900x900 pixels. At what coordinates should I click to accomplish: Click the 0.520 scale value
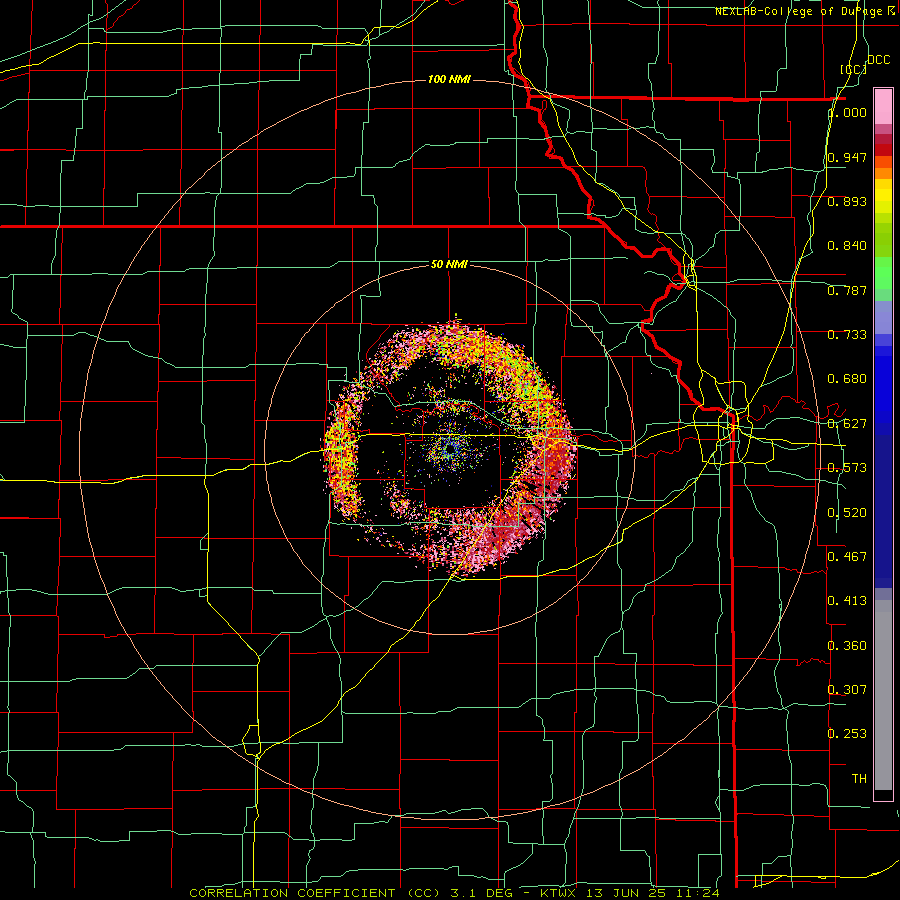(x=847, y=513)
